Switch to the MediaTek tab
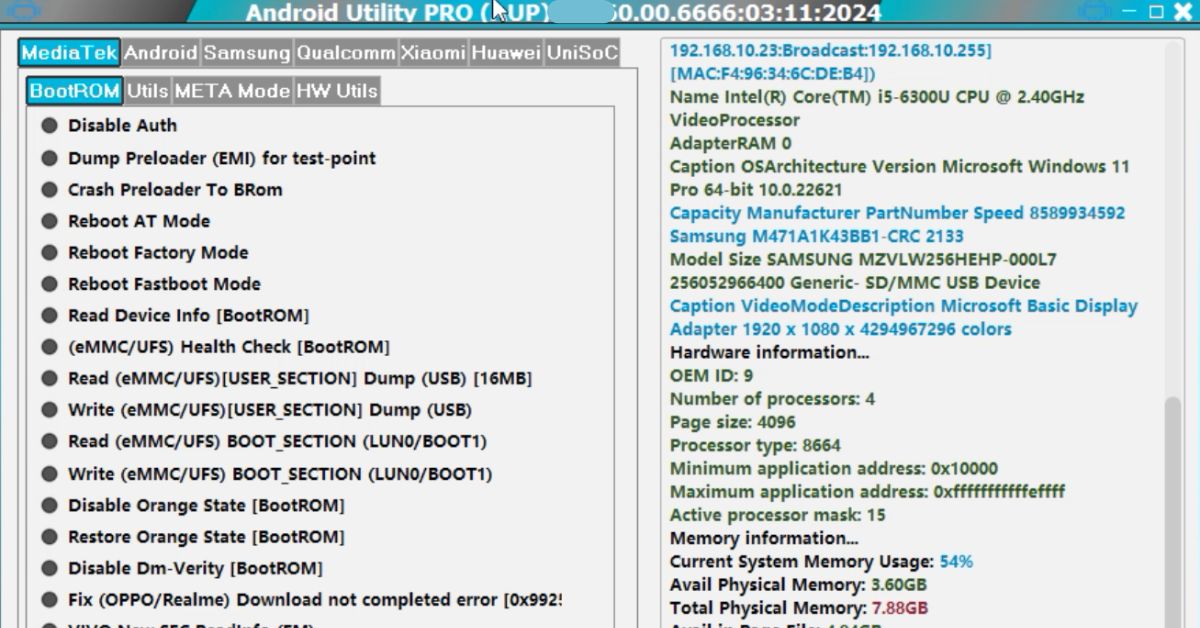Viewport: 1200px width, 628px height. coord(70,53)
